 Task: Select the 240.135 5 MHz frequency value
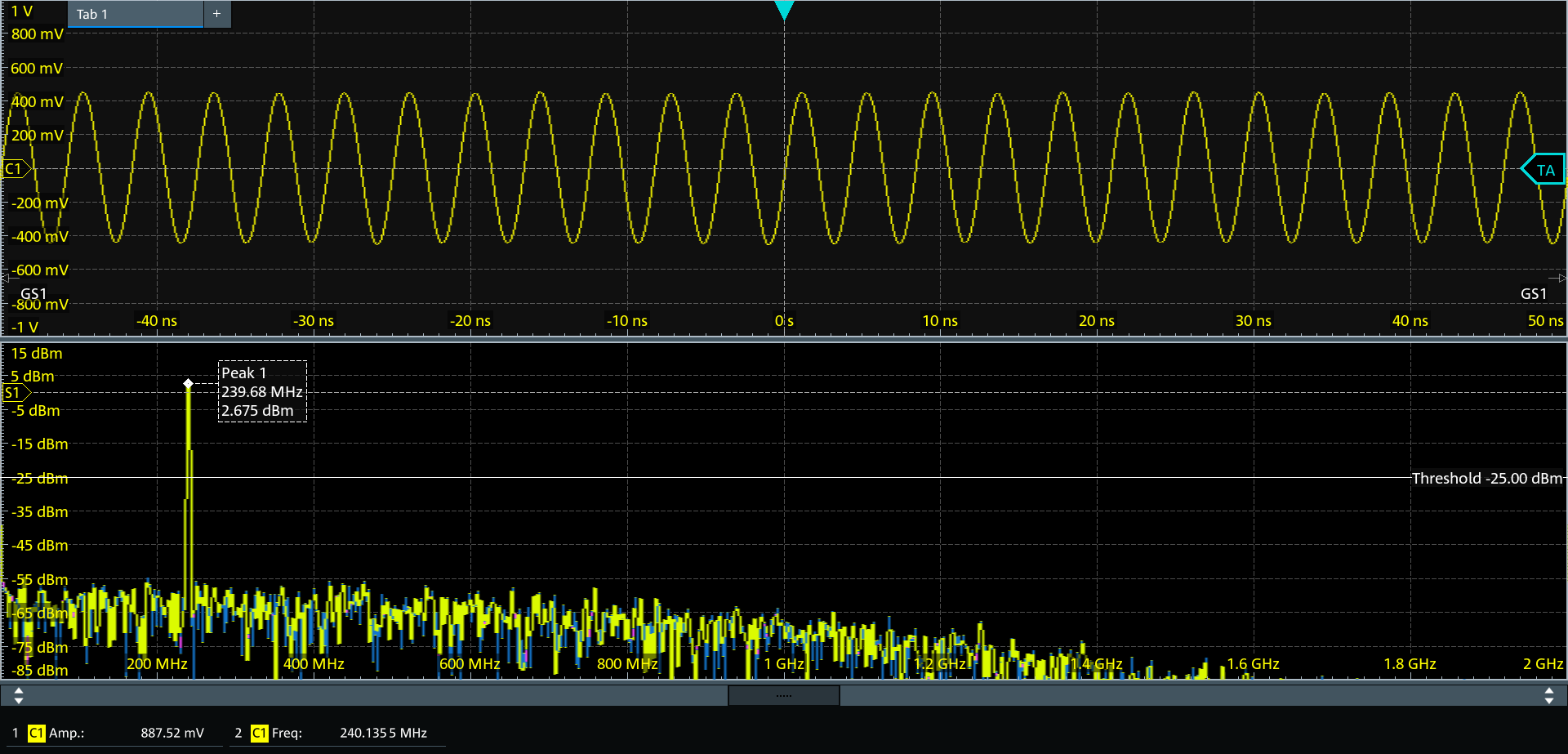point(383,733)
